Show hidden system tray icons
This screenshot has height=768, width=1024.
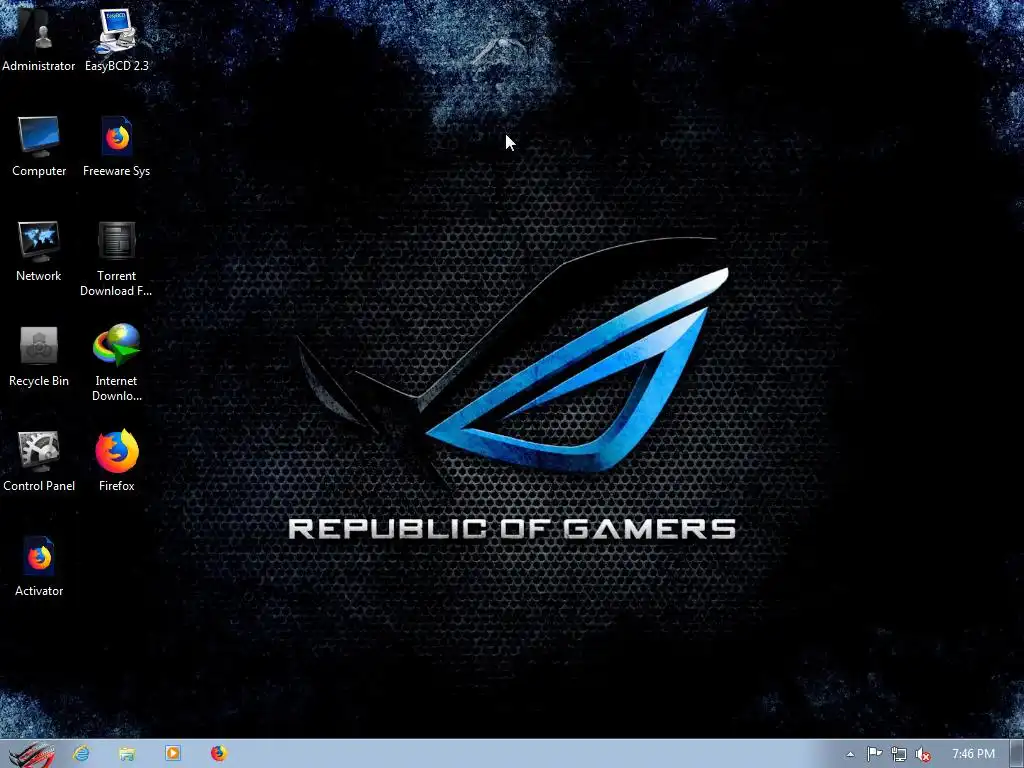850,754
